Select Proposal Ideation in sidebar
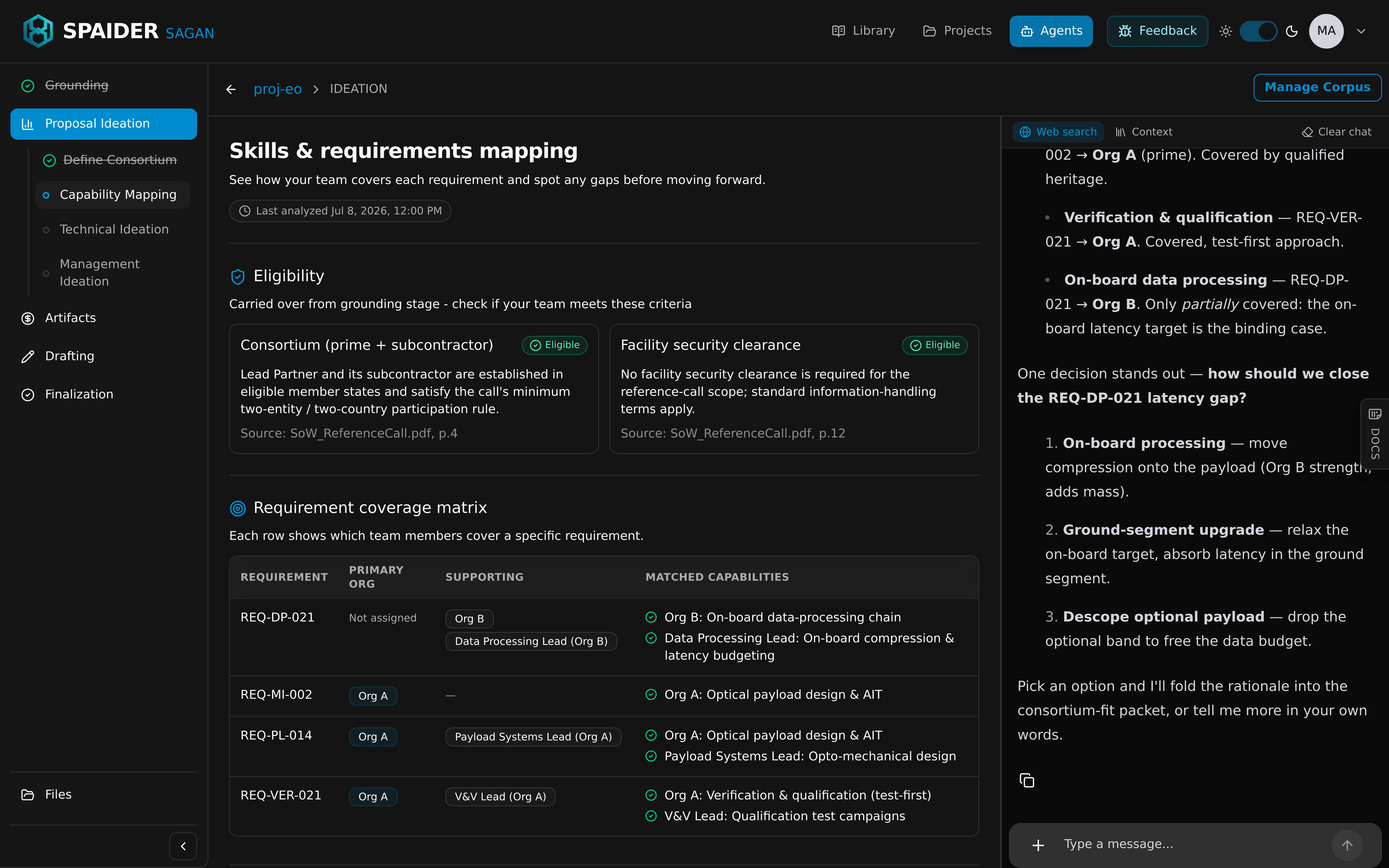The width and height of the screenshot is (1389, 868). (x=103, y=124)
